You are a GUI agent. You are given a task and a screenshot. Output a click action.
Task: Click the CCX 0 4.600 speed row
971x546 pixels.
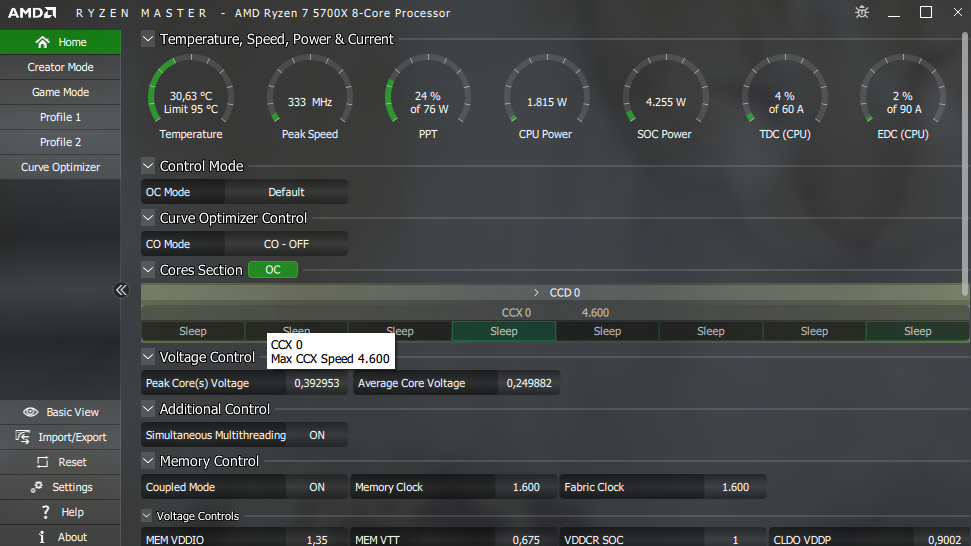pos(555,313)
